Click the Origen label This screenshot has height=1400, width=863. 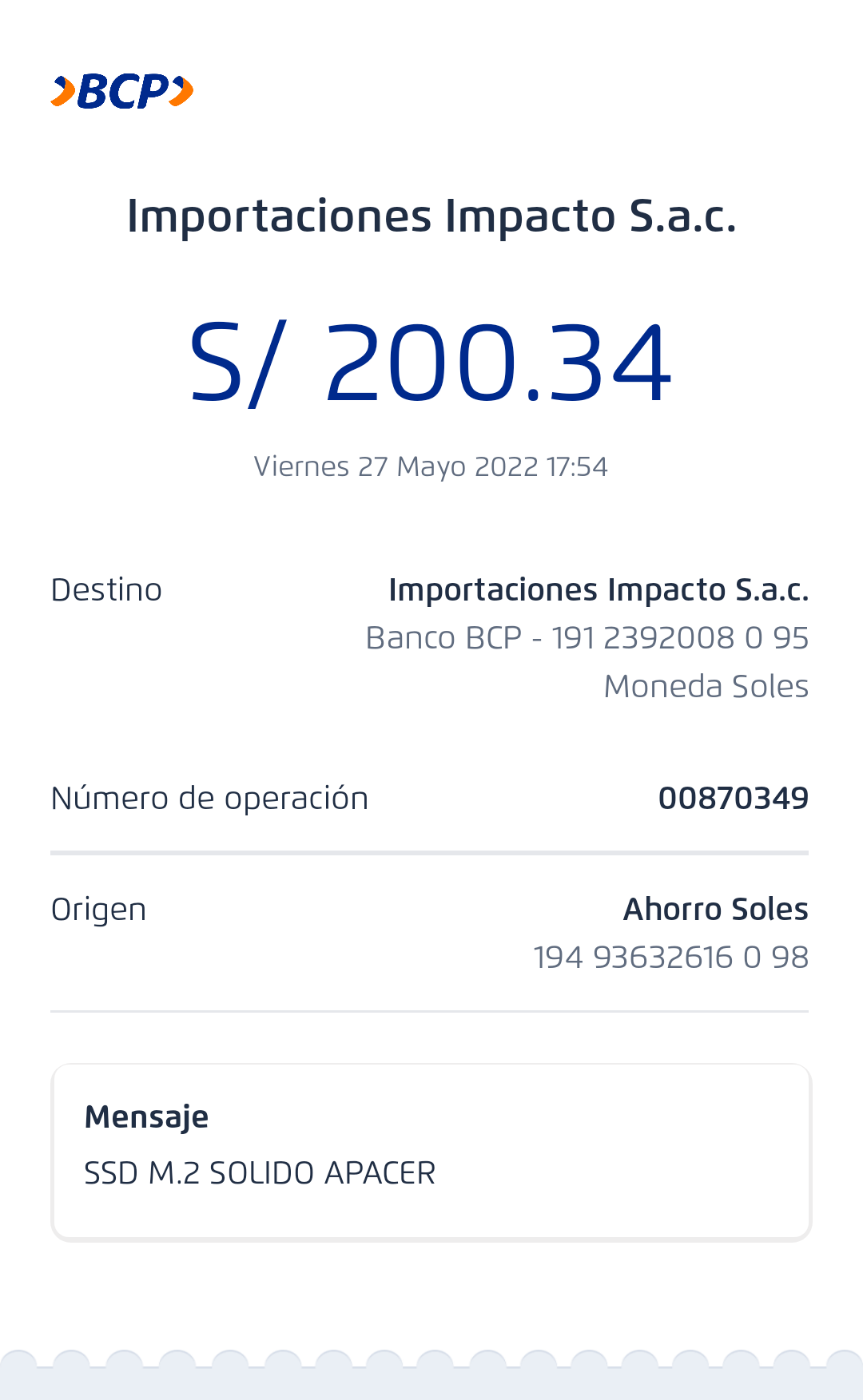coord(98,910)
